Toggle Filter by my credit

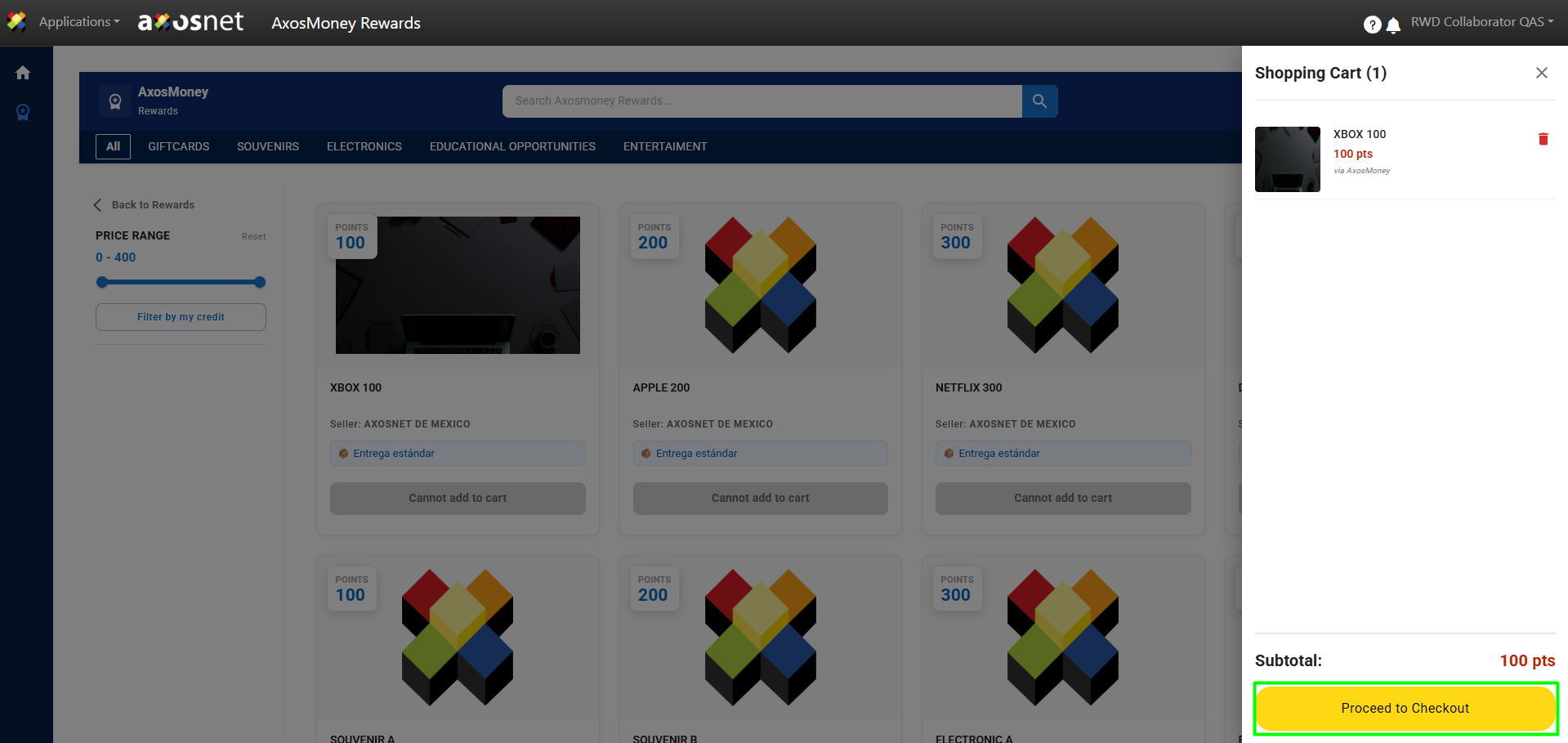coord(181,317)
